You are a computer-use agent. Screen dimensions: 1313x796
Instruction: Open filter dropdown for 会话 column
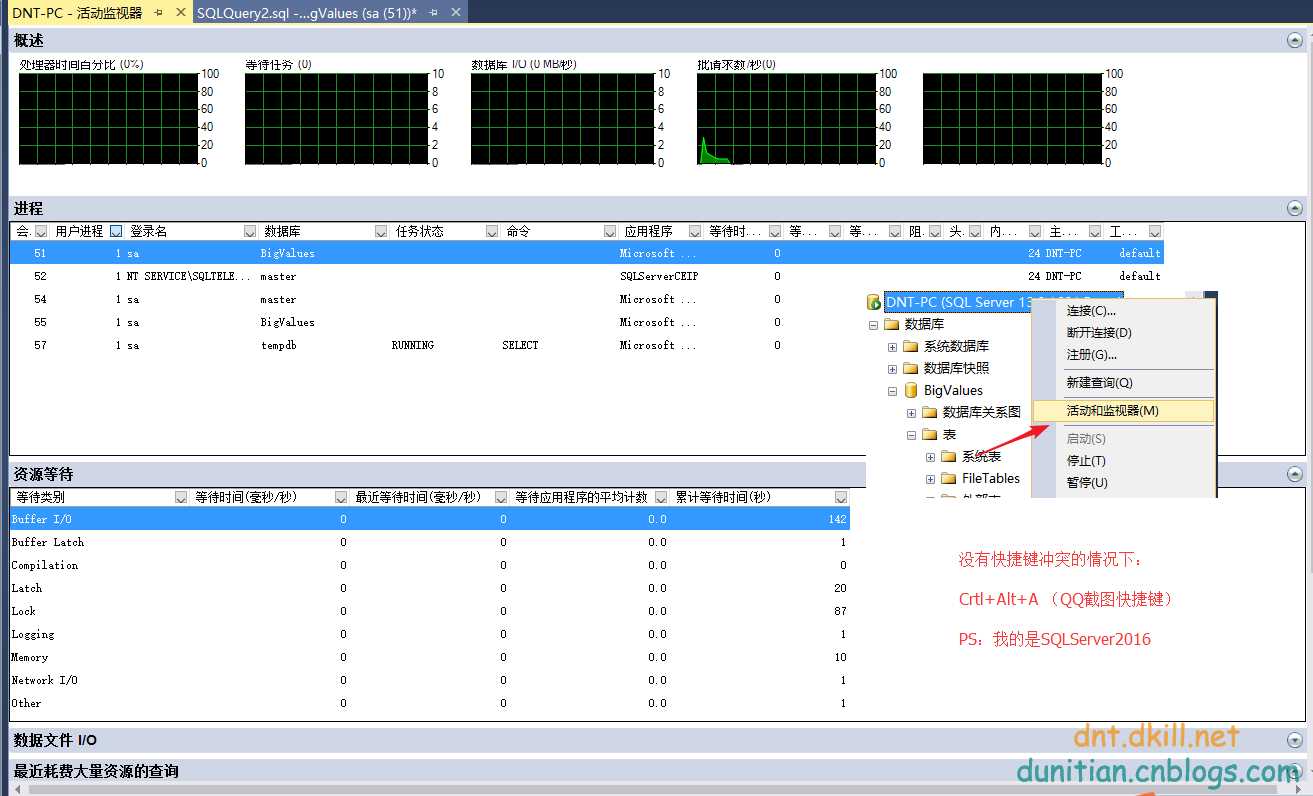tap(41, 231)
